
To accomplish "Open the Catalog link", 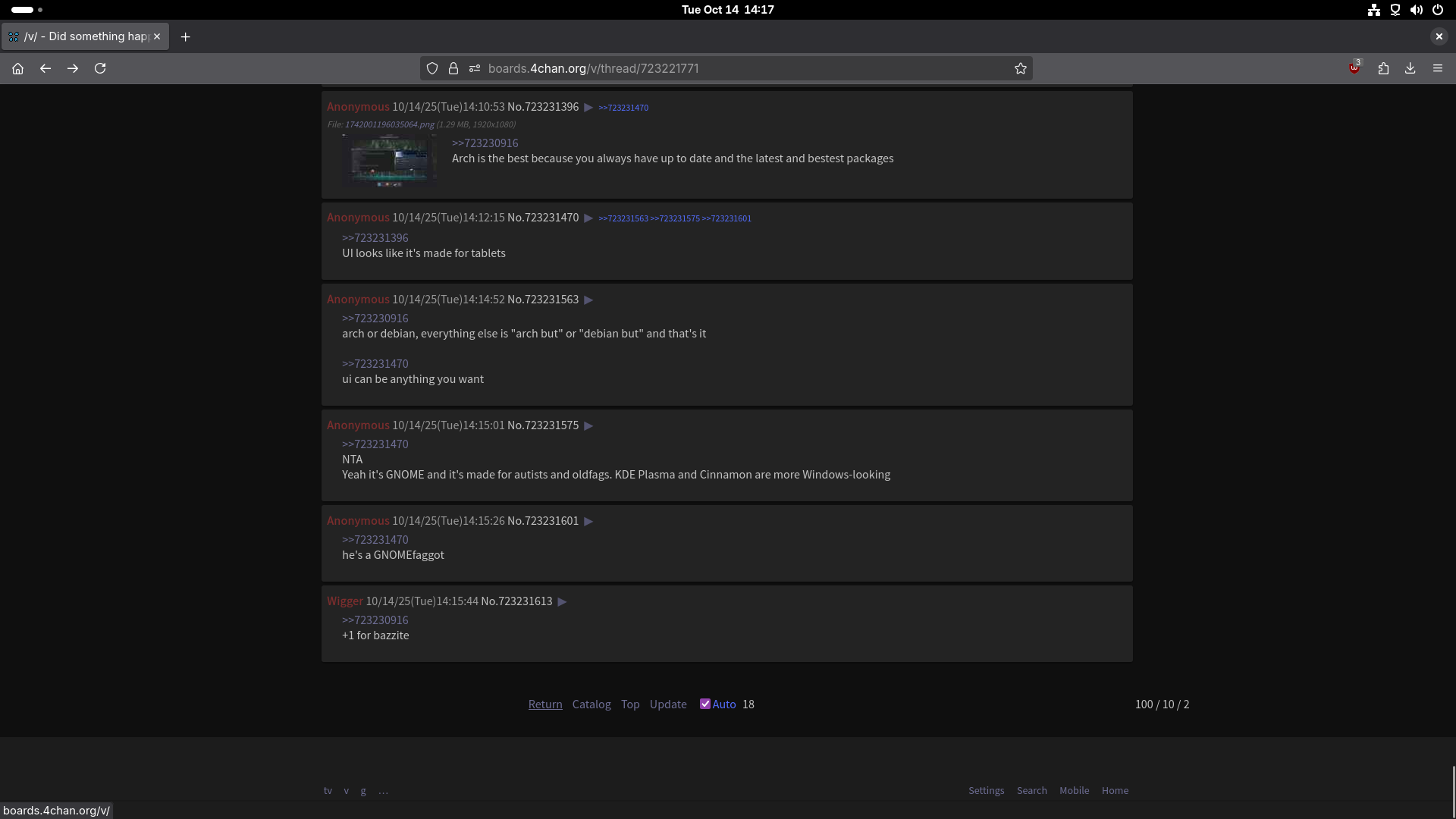I will tap(591, 704).
